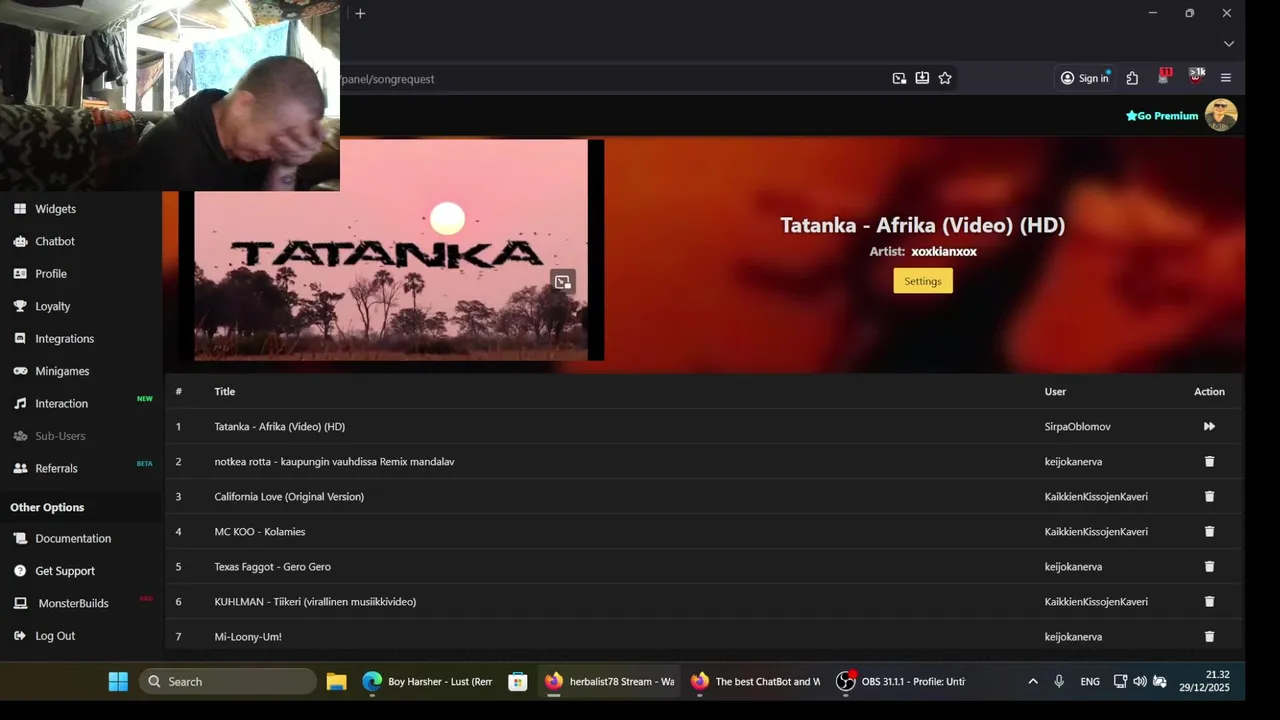
Task: Click the Log Out icon
Action: tap(20, 636)
